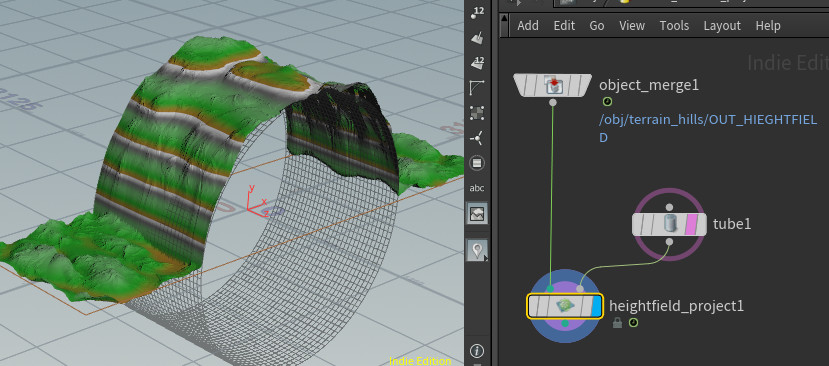Viewport: 829px width, 366px height.
Task: Click the output connector below tube1
Action: tap(669, 242)
